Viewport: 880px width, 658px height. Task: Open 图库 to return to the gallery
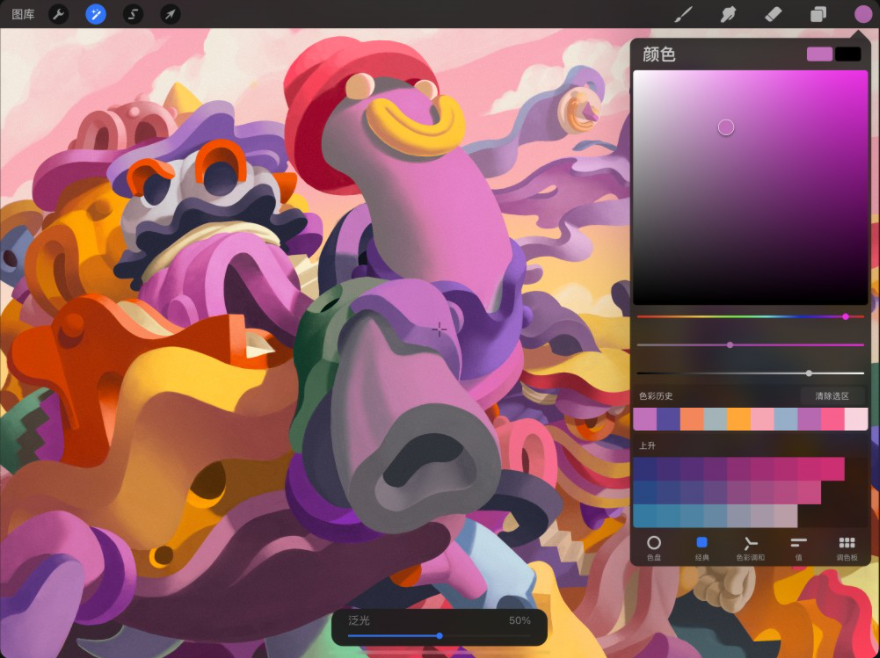pos(24,14)
